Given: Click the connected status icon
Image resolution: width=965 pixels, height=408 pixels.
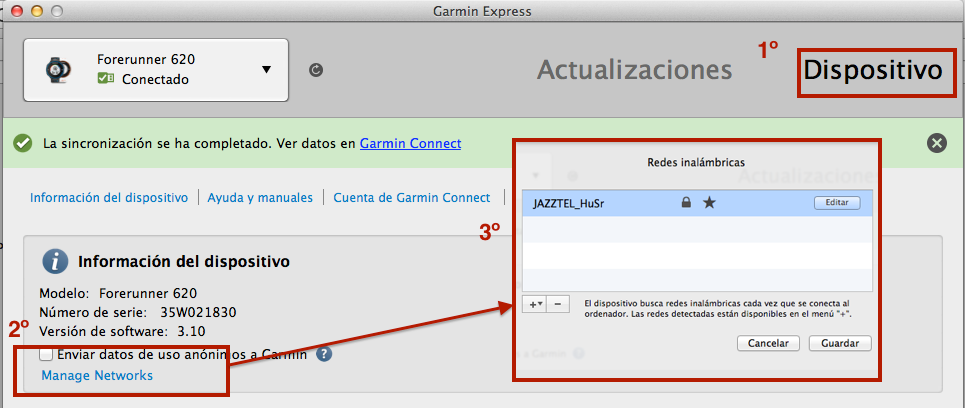Looking at the screenshot, I should 104,79.
